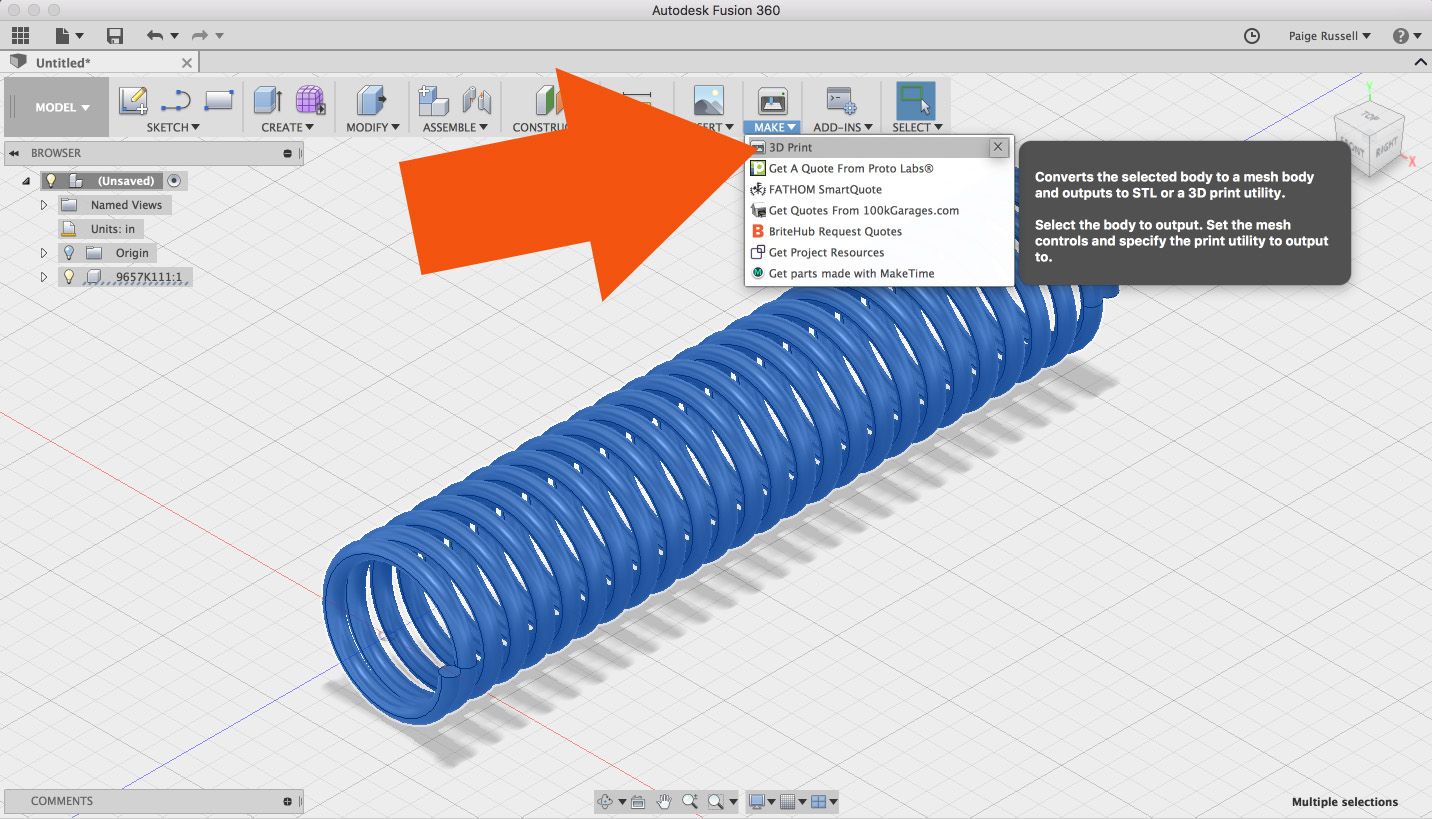Open Display Settings monitor icon
Image resolution: width=1433 pixels, height=819 pixels.
click(757, 801)
